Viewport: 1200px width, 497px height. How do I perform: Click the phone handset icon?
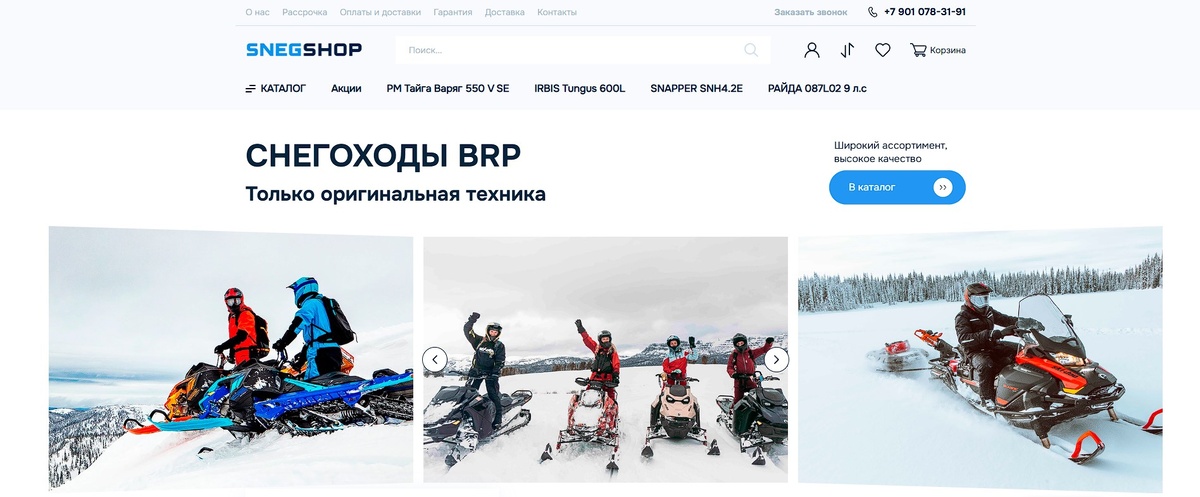pyautogui.click(x=873, y=12)
